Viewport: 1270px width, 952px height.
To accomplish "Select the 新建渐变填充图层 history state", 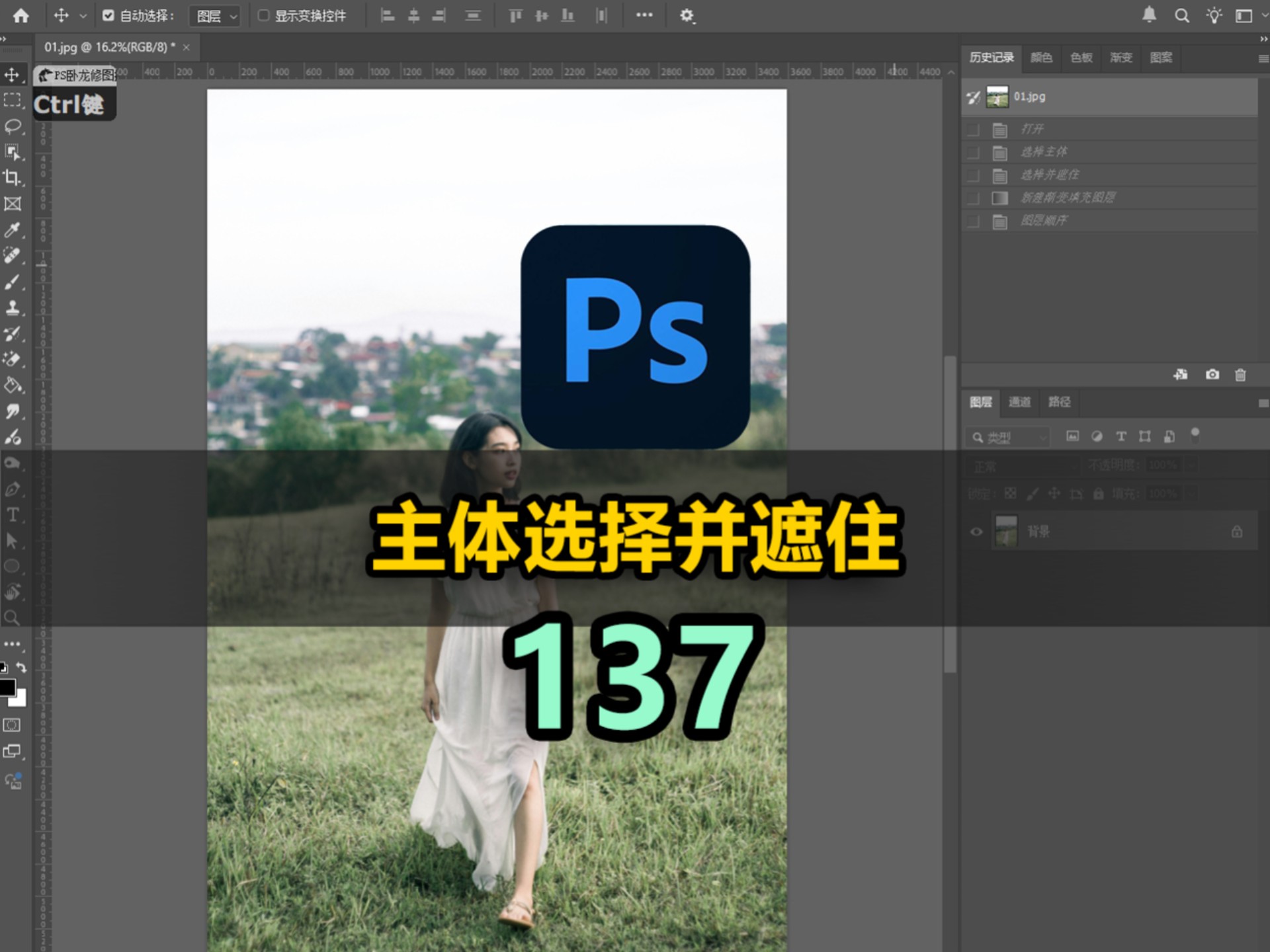I will (1109, 198).
